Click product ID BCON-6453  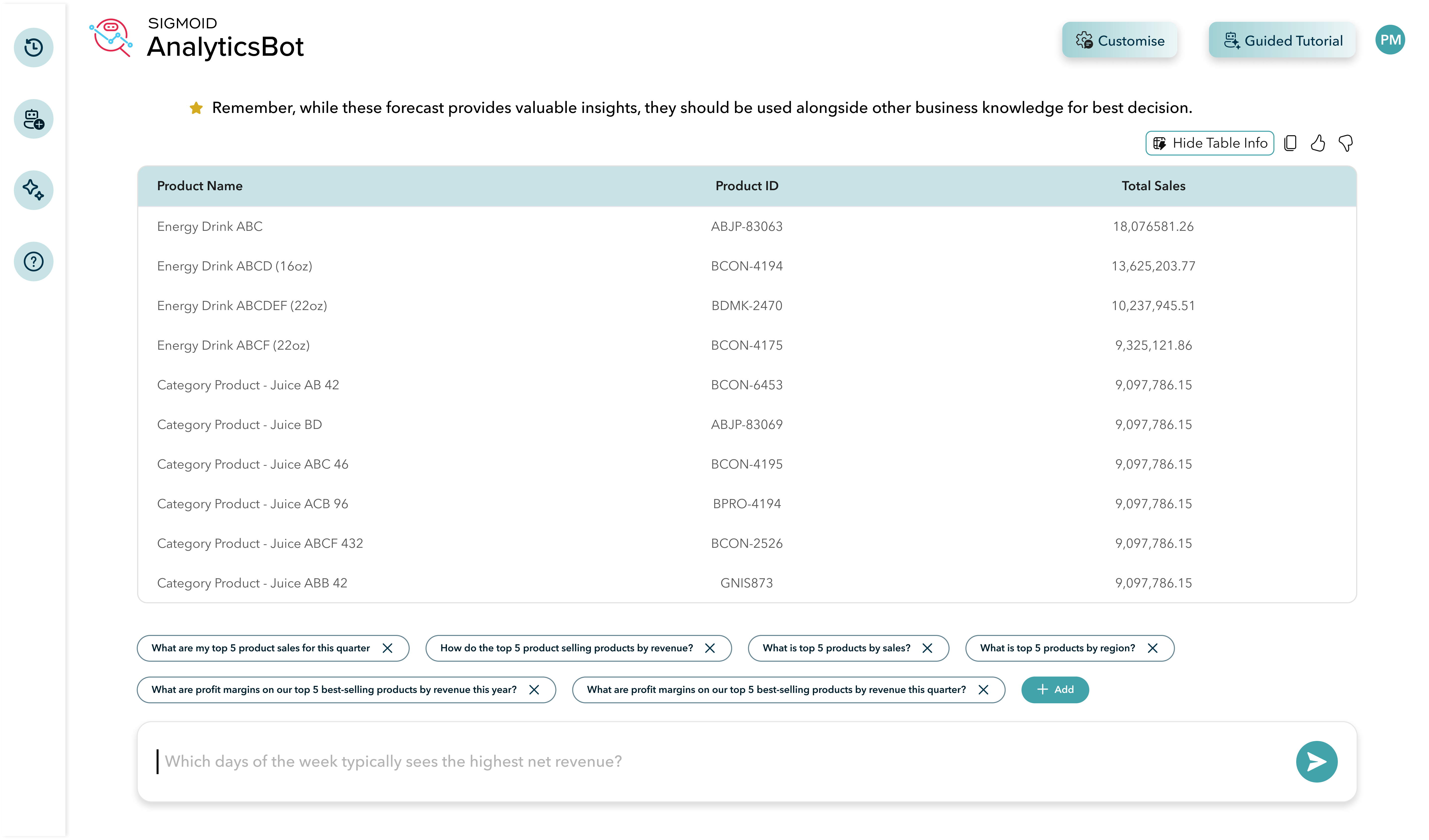click(747, 385)
